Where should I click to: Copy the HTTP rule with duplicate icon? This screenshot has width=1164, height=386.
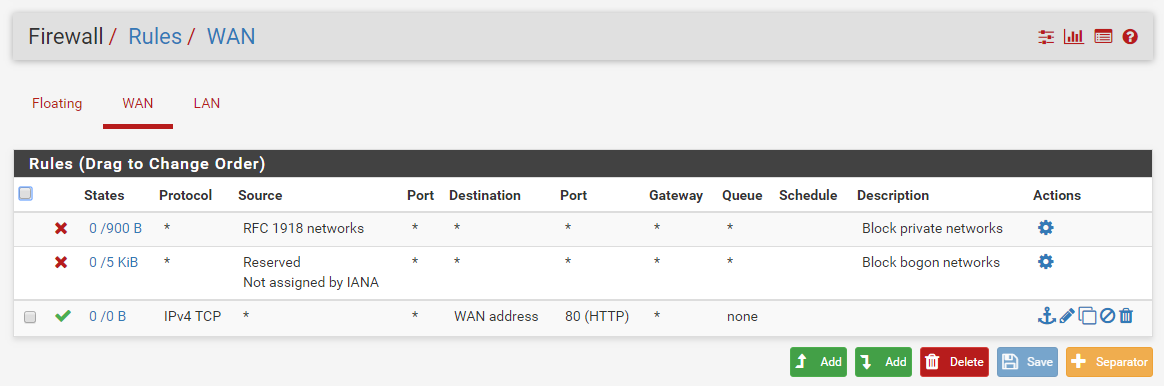click(x=1088, y=316)
